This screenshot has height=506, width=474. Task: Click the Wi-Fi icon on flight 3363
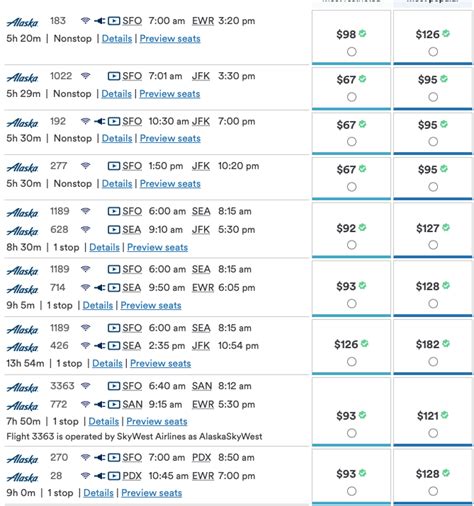[x=86, y=386]
